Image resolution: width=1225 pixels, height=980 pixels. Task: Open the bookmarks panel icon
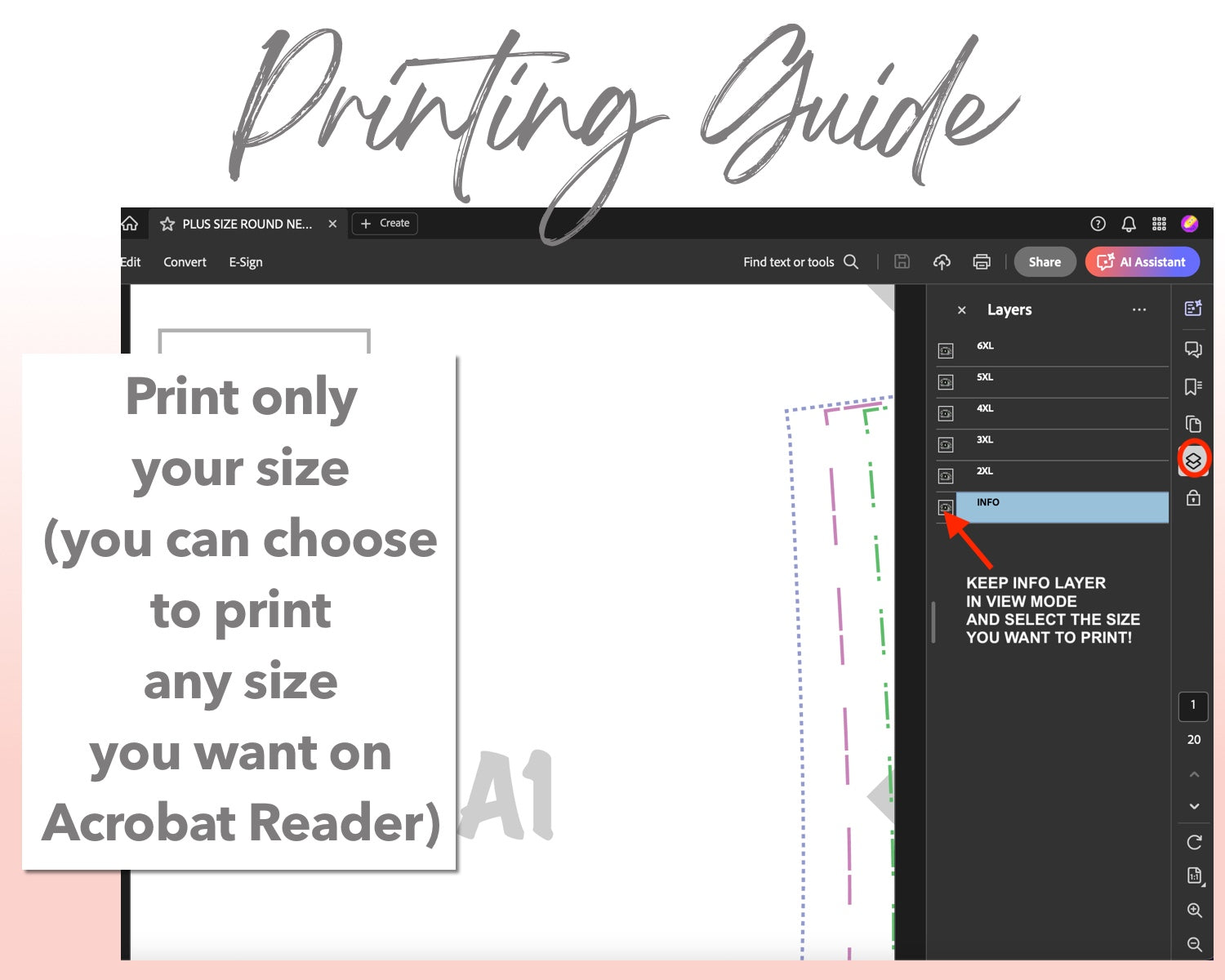(1193, 386)
